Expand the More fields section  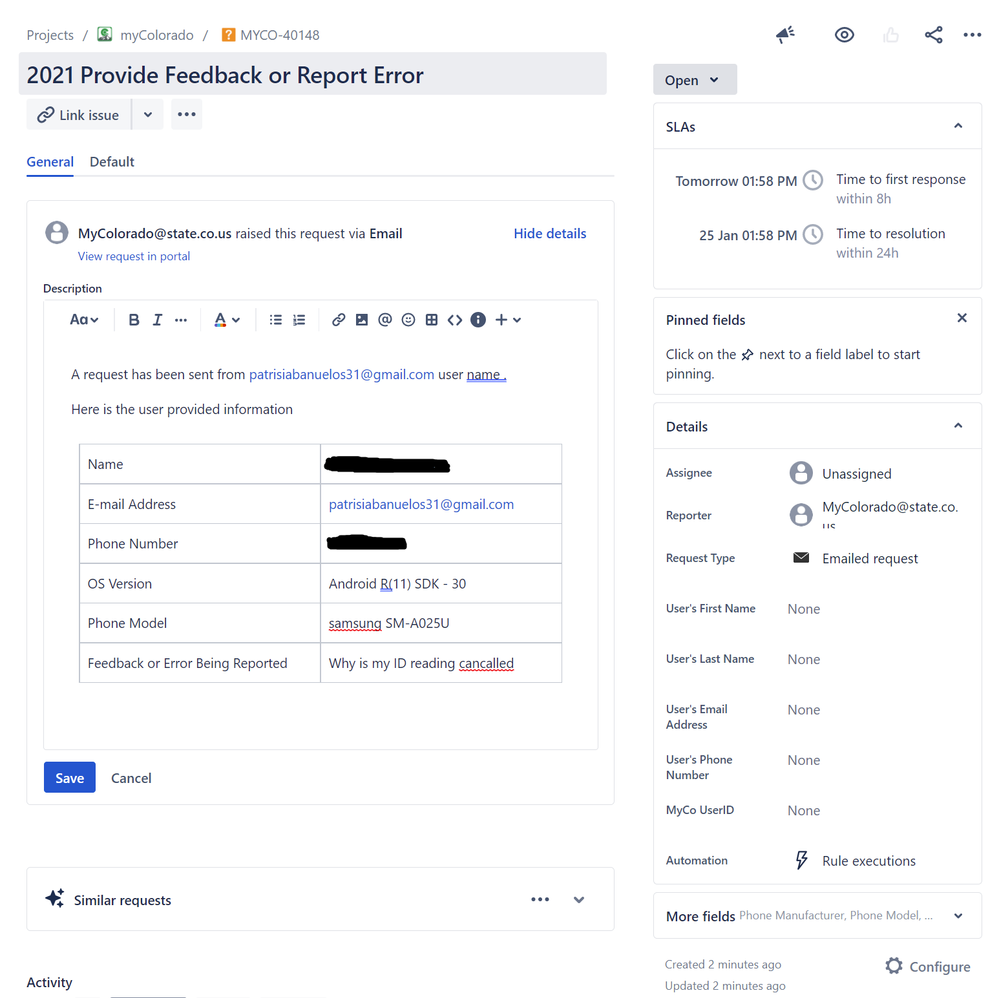(x=957, y=915)
